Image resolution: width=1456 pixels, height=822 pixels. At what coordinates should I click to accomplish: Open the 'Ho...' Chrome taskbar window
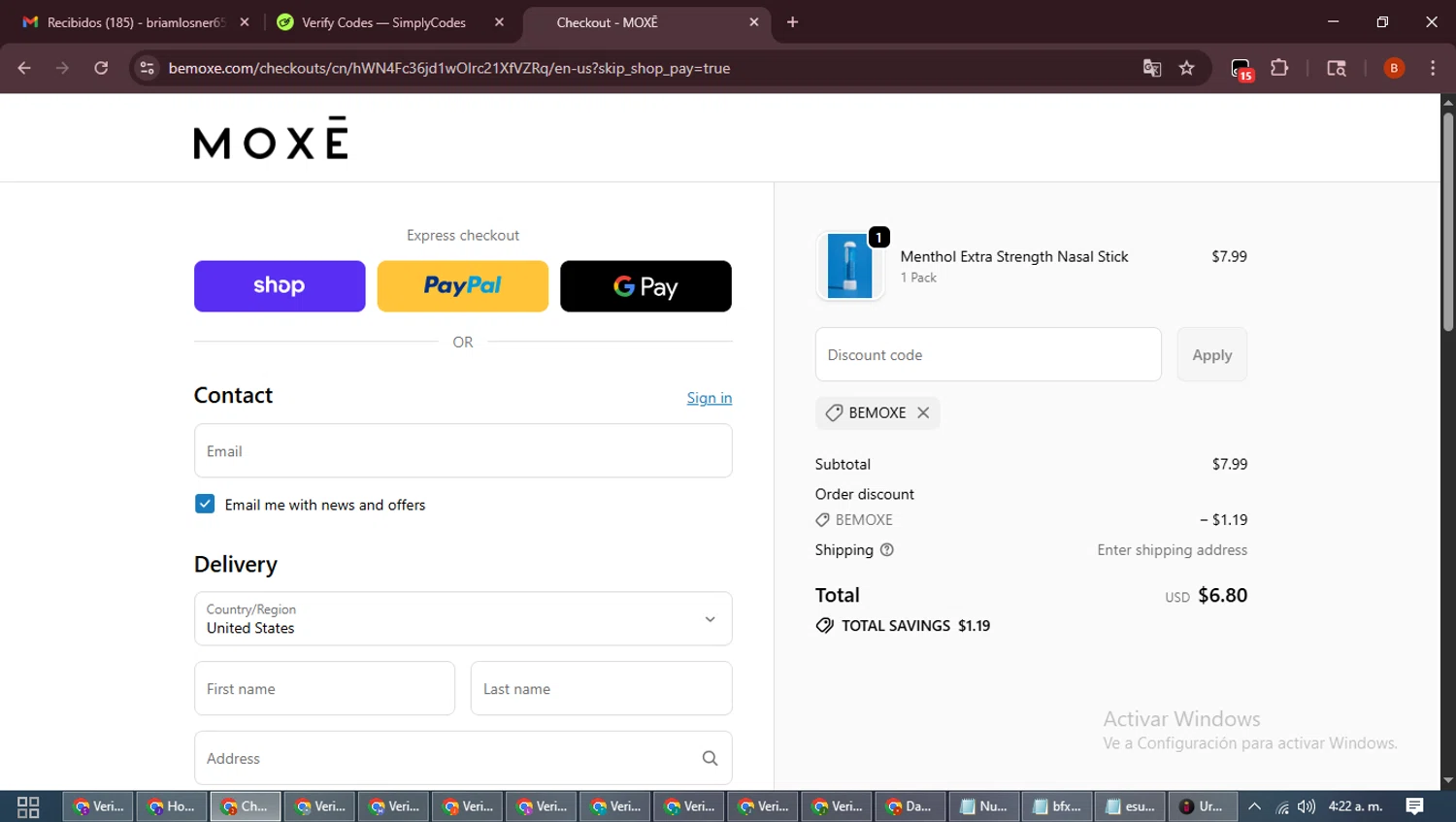click(172, 806)
